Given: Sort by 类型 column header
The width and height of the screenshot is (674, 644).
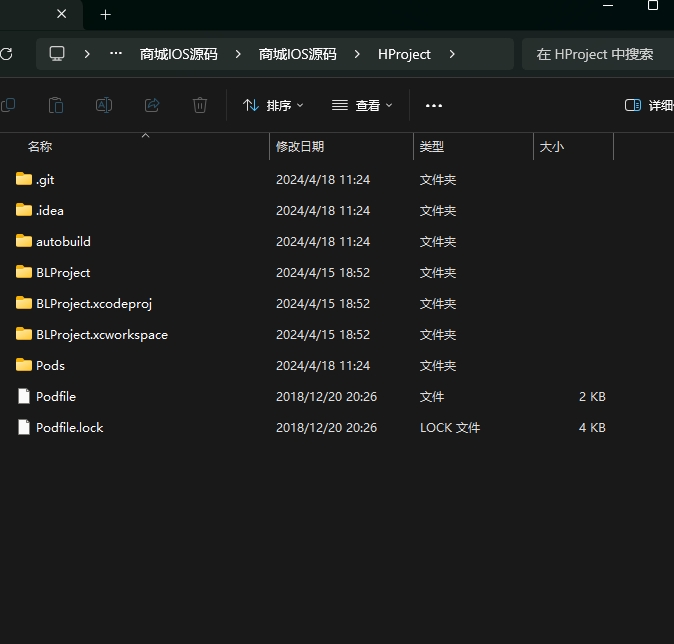Looking at the screenshot, I should 432,147.
